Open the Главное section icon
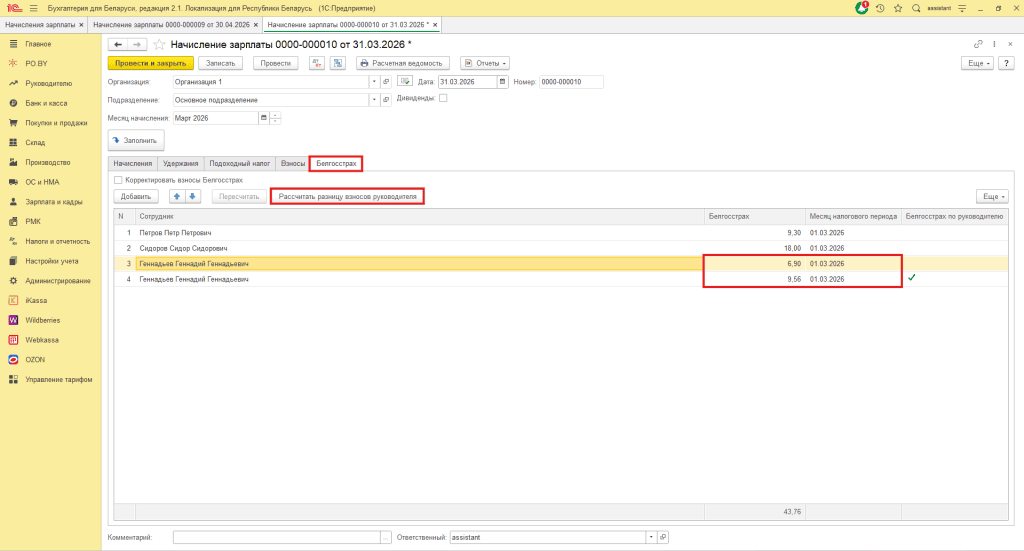The width and height of the screenshot is (1024, 551). [13, 44]
